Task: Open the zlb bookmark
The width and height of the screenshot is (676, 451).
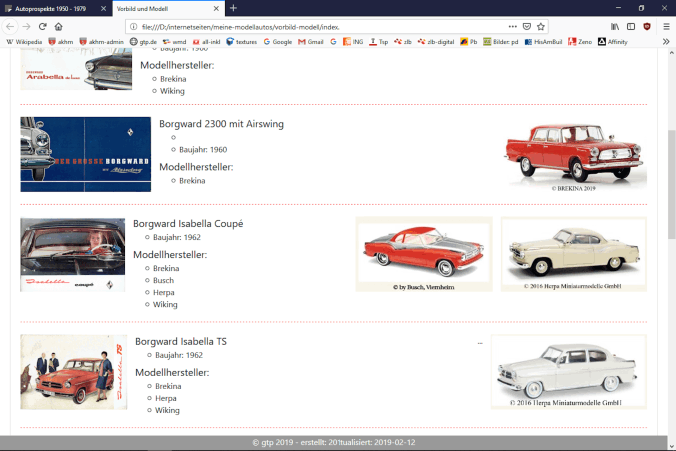Action: click(x=403, y=42)
